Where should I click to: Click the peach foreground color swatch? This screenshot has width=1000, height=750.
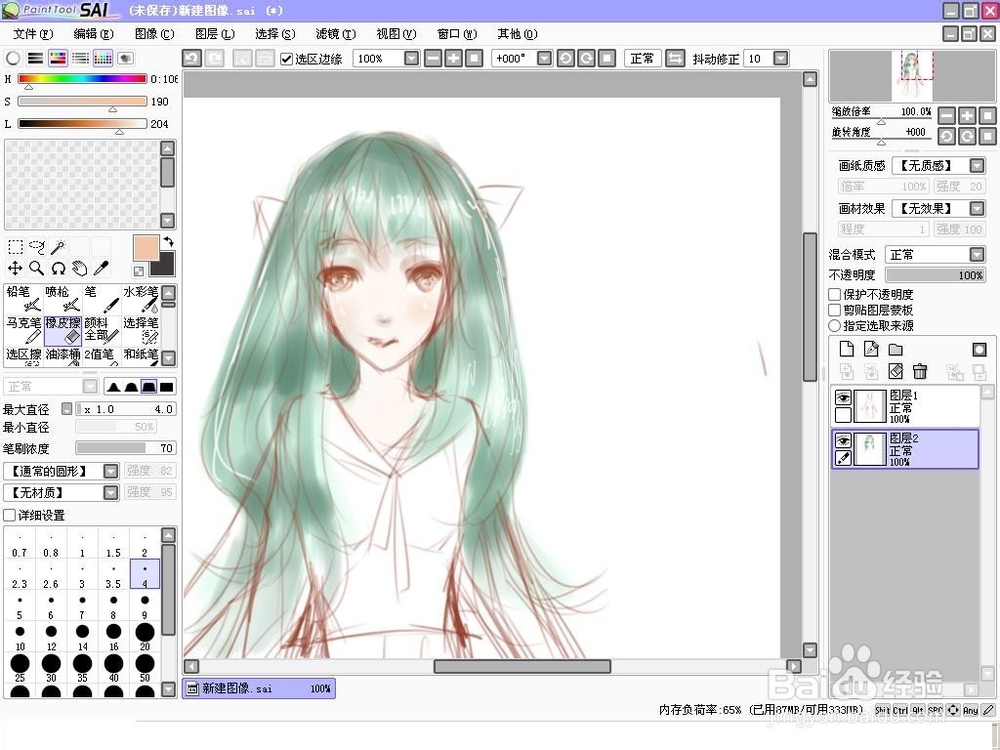pyautogui.click(x=145, y=248)
